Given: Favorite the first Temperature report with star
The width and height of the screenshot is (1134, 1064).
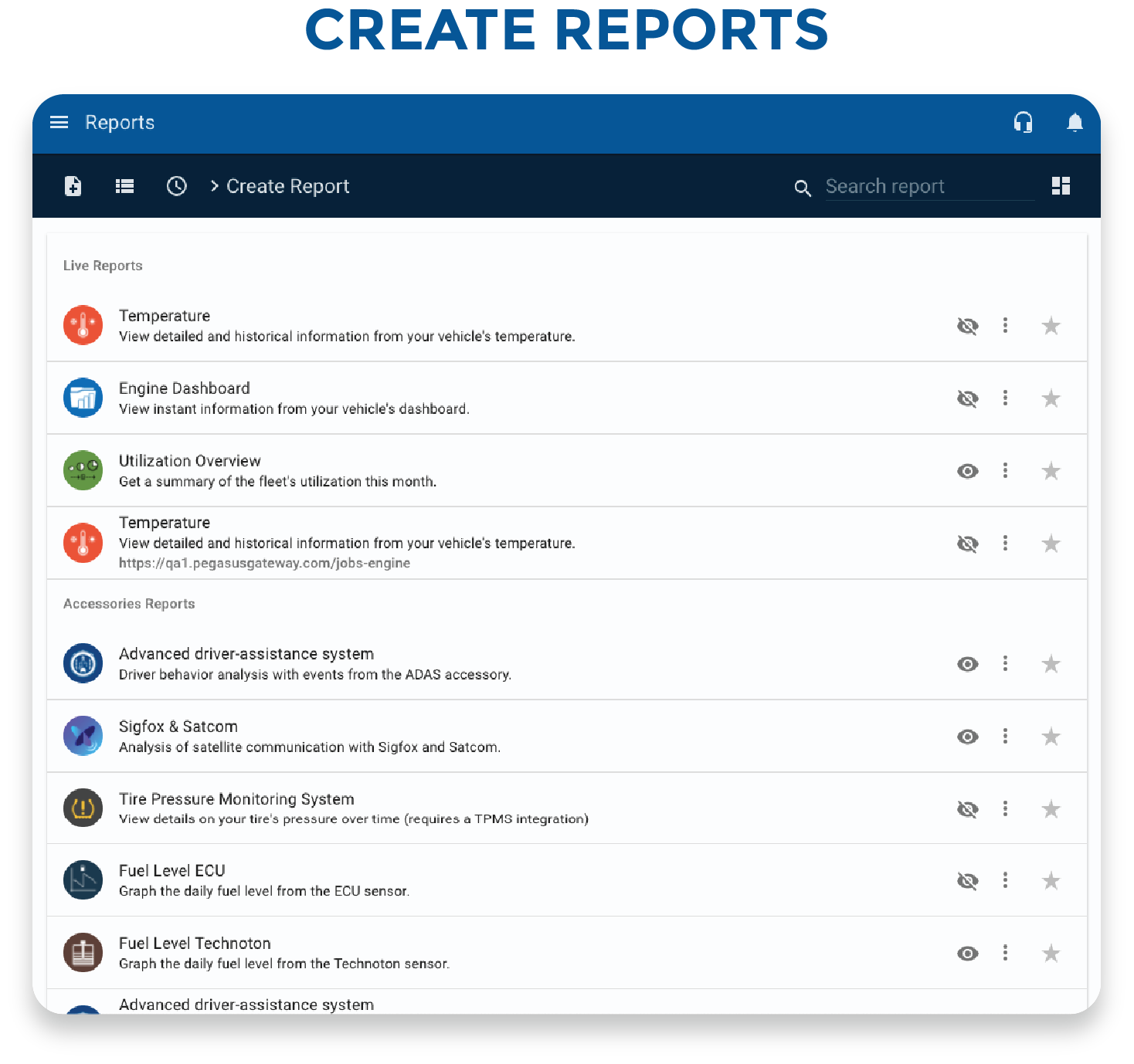Looking at the screenshot, I should click(x=1051, y=326).
